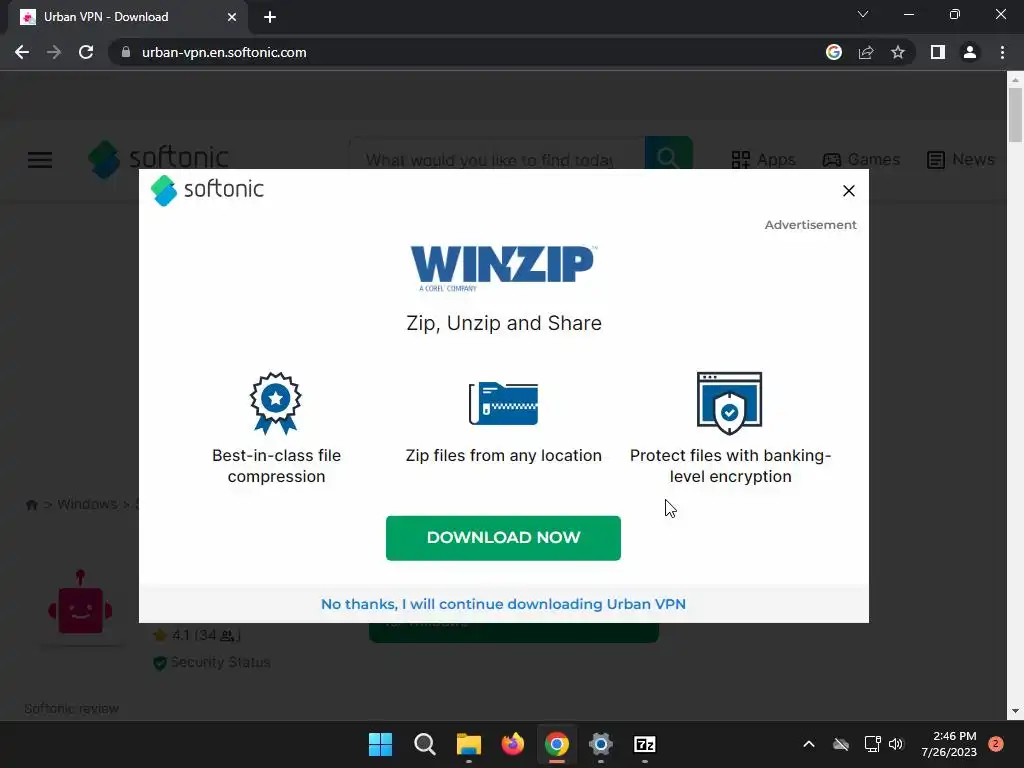
Task: Reload the current page
Action: click(x=86, y=52)
